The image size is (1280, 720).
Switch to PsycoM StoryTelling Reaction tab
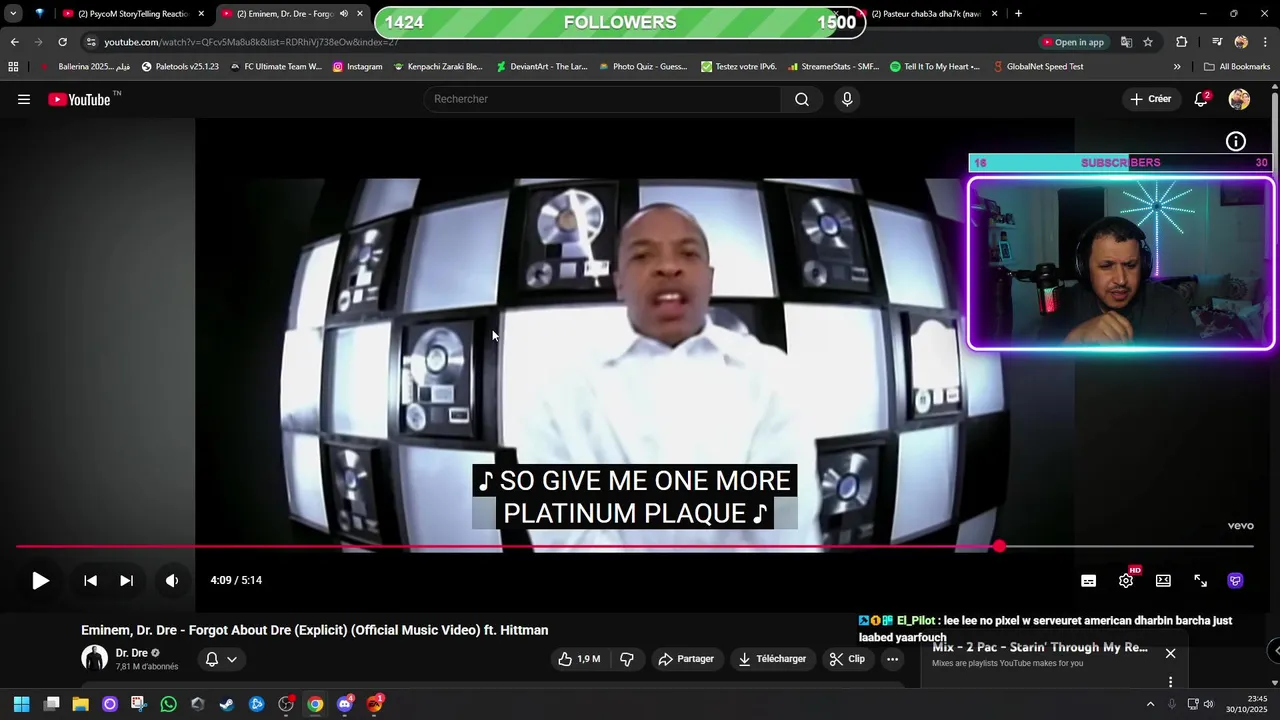tap(133, 14)
